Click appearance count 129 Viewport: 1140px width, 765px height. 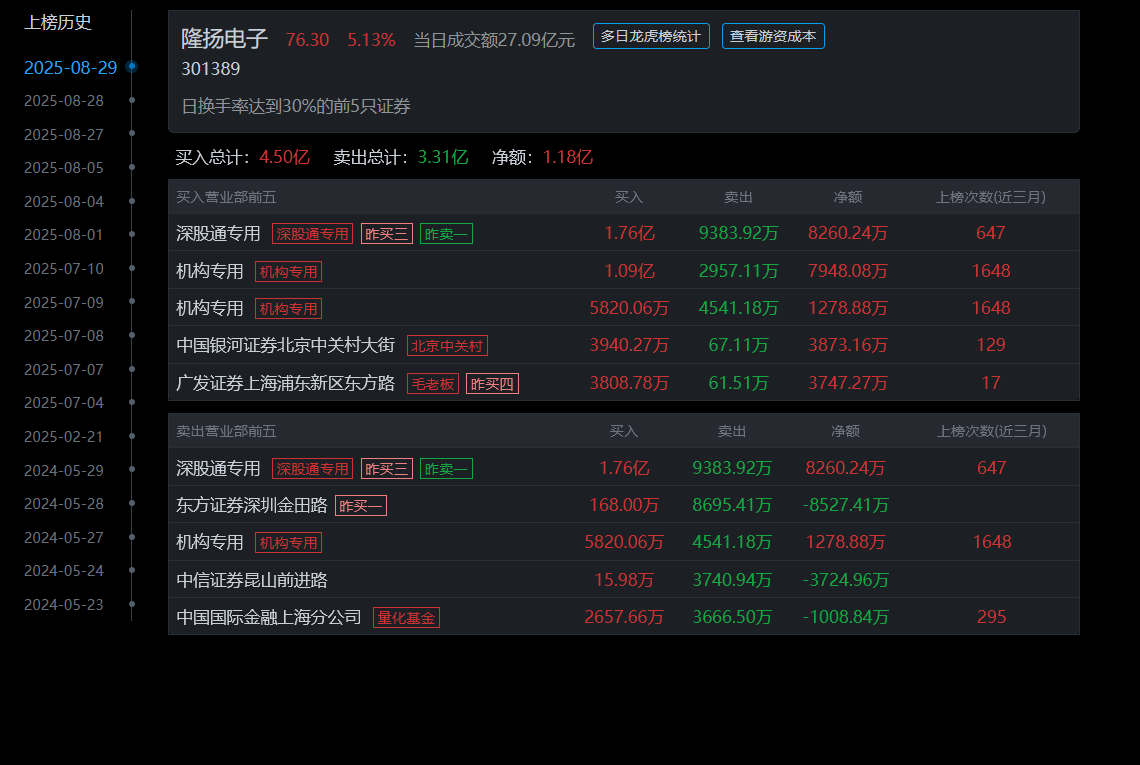[991, 345]
